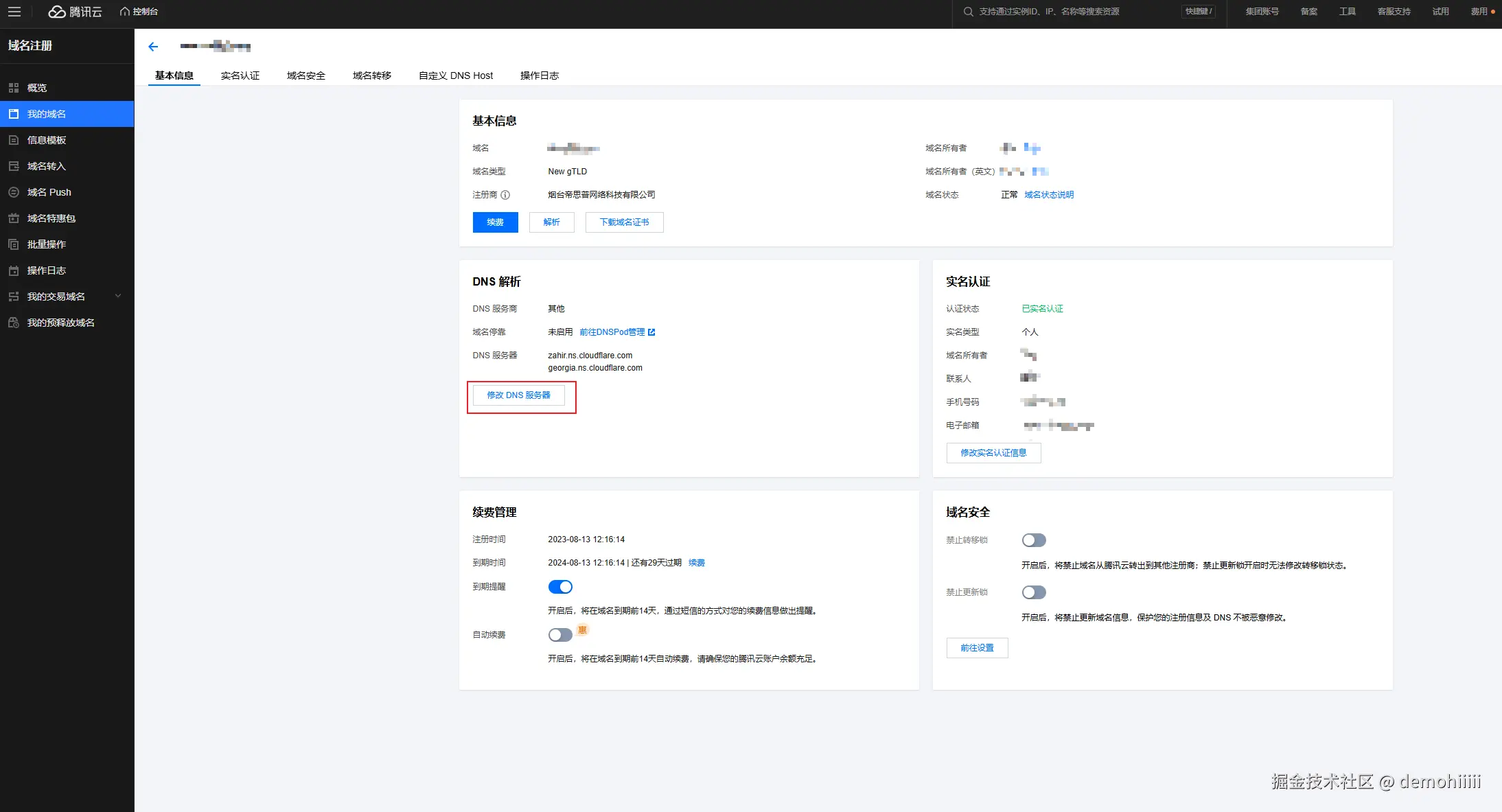The width and height of the screenshot is (1502, 812).
Task: Click the info icon beside 注册商
Action: [x=505, y=195]
